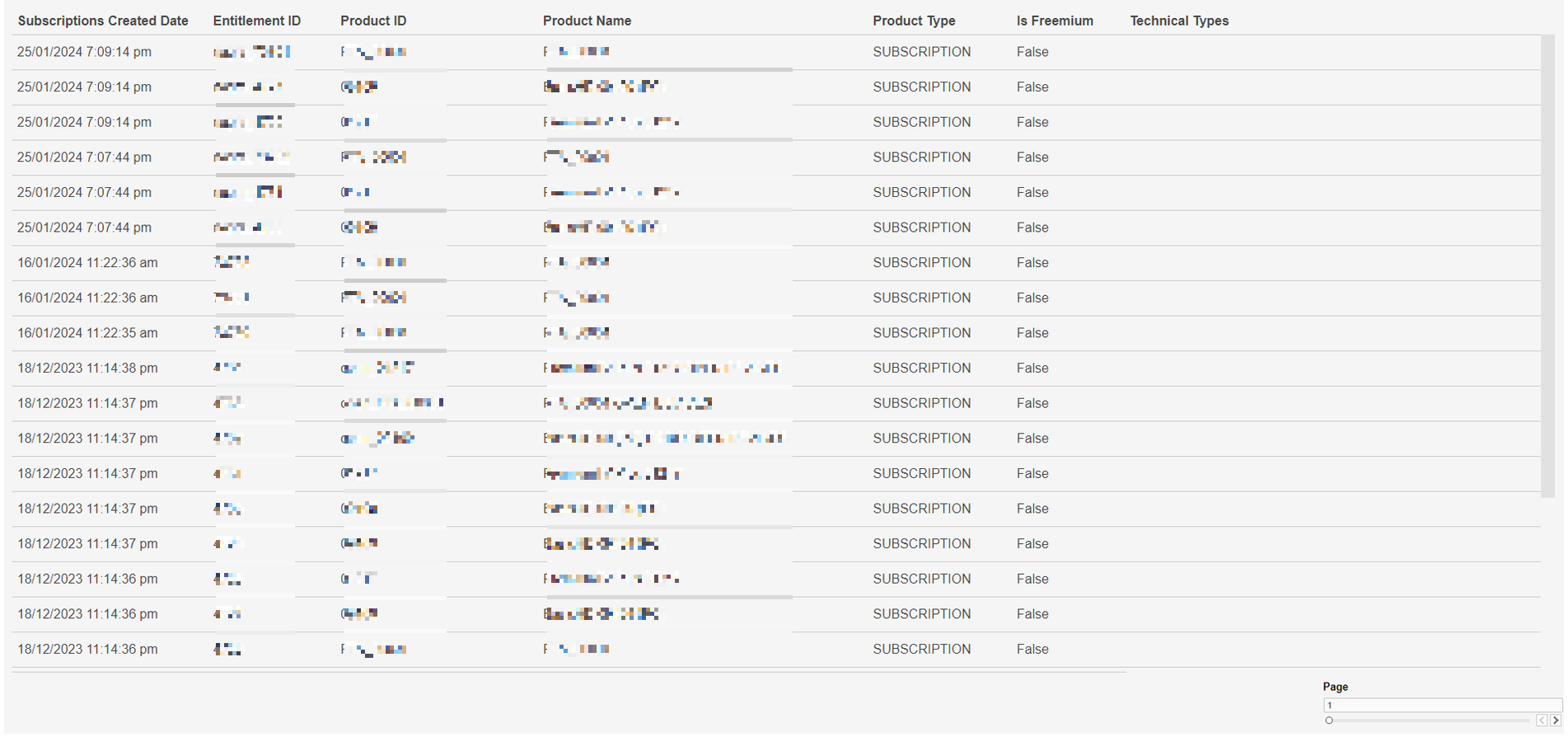Viewport: 1568px width, 737px height.
Task: Select the Product Type column header
Action: point(914,21)
